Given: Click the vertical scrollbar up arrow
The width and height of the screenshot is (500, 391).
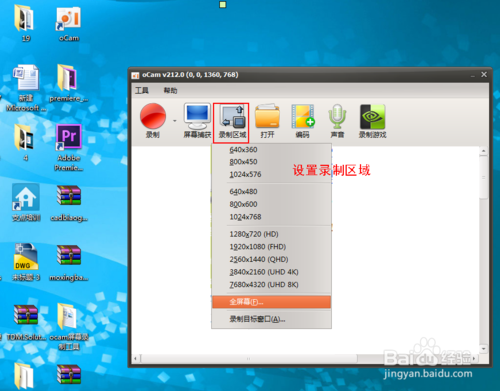Looking at the screenshot, I should [483, 151].
